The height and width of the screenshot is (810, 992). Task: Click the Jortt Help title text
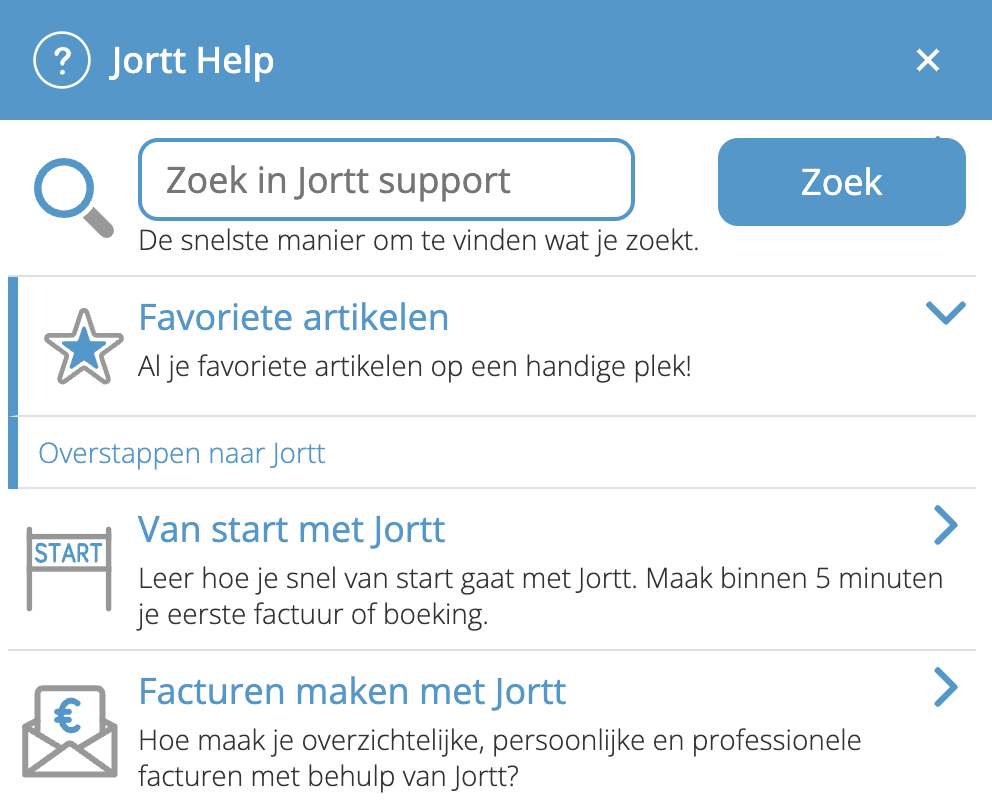pyautogui.click(x=192, y=61)
